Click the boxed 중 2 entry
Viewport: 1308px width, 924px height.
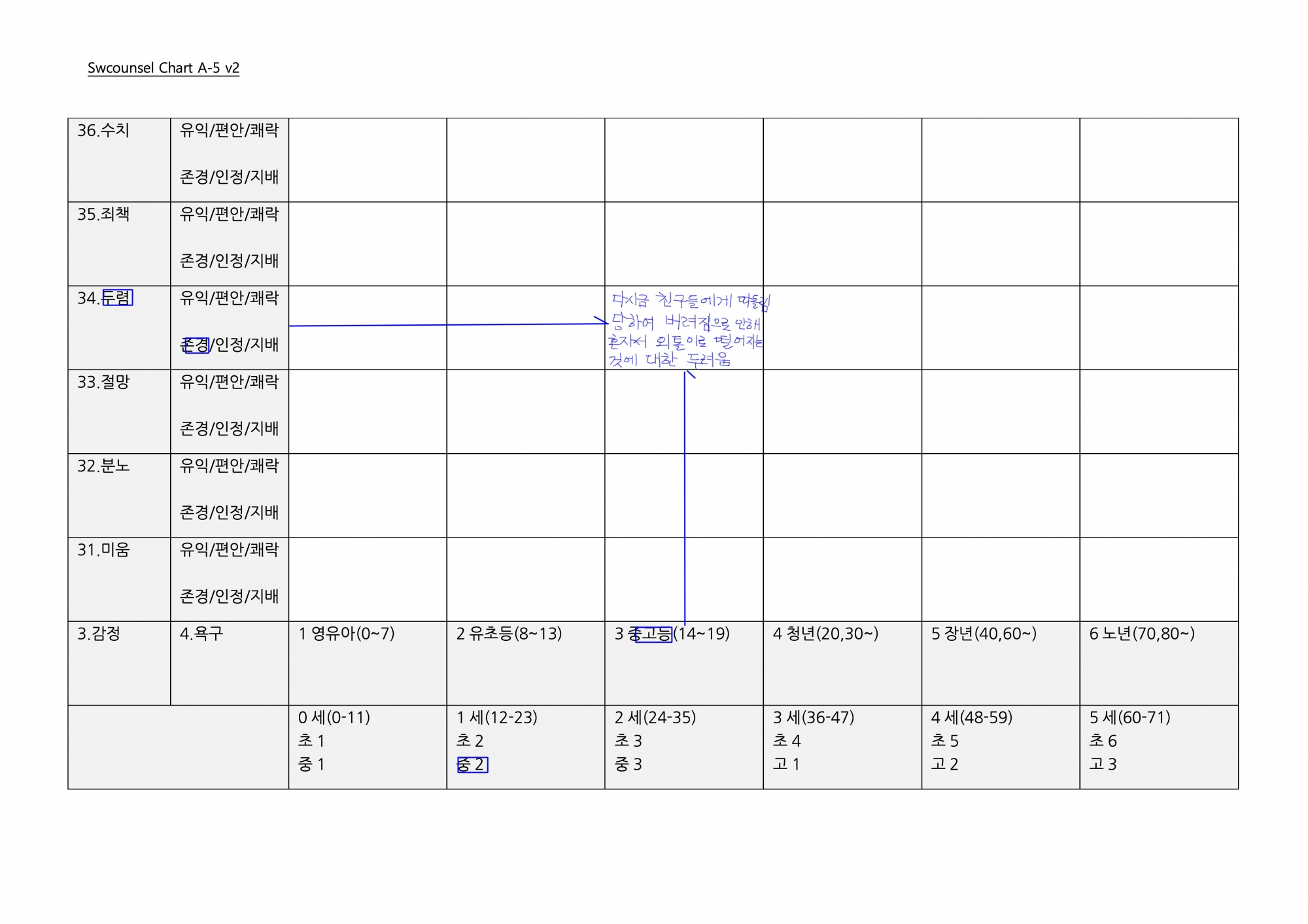pyautogui.click(x=472, y=764)
